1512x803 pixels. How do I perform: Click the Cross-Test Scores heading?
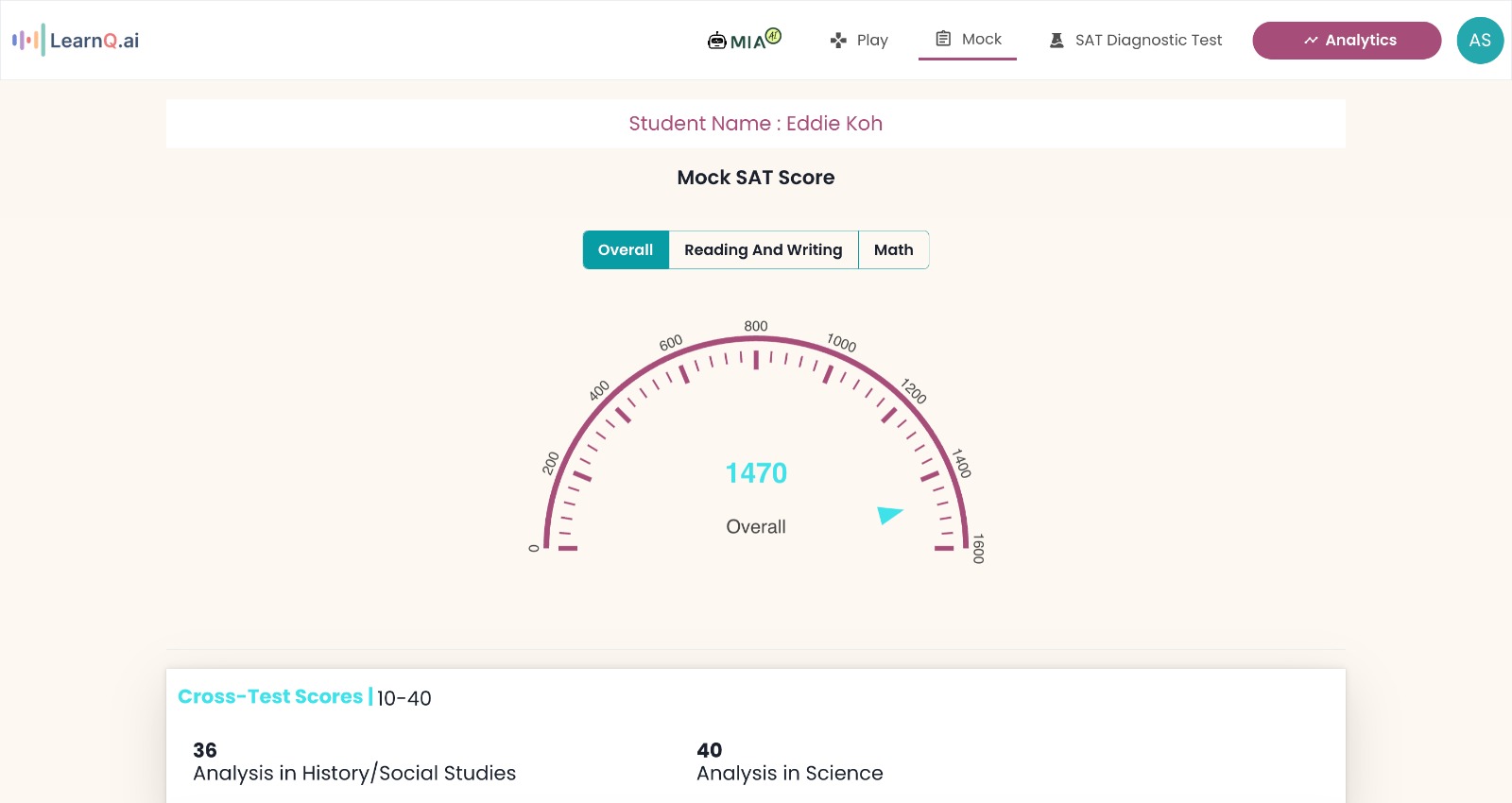pos(270,697)
